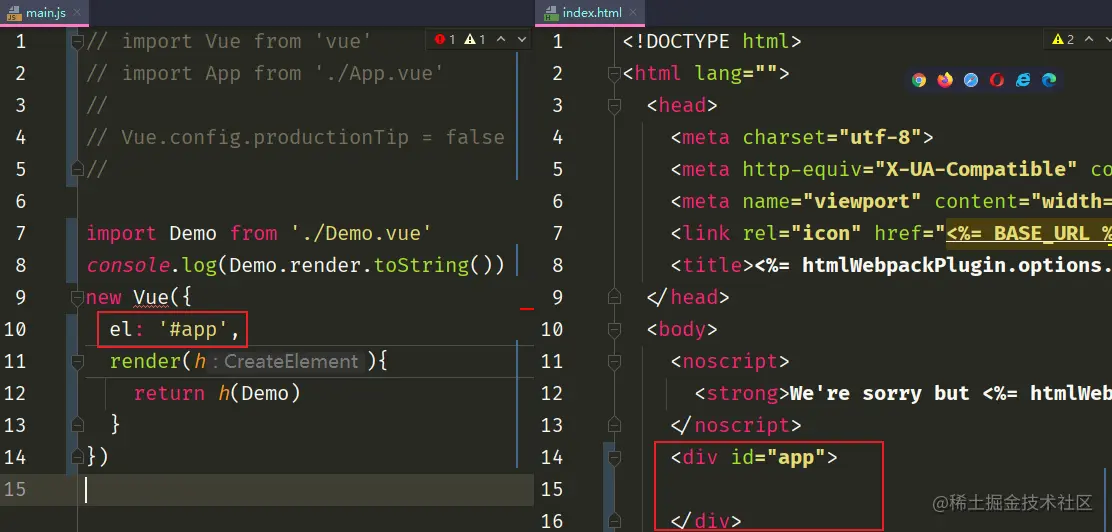Click warning count indicator in index.html
Viewport: 1112px width, 532px height.
coord(1064,40)
